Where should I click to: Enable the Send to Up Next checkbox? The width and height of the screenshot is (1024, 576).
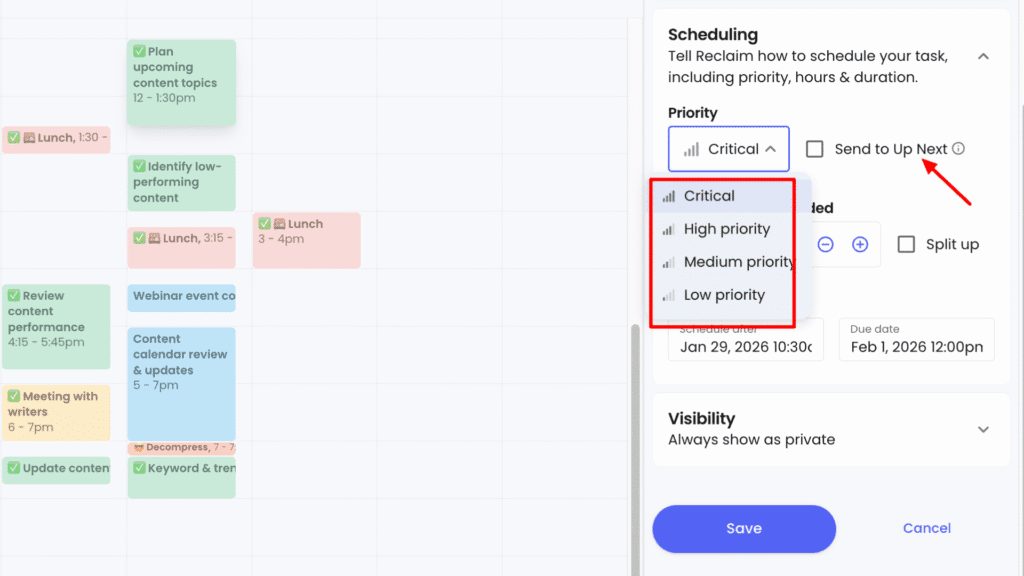click(x=815, y=148)
